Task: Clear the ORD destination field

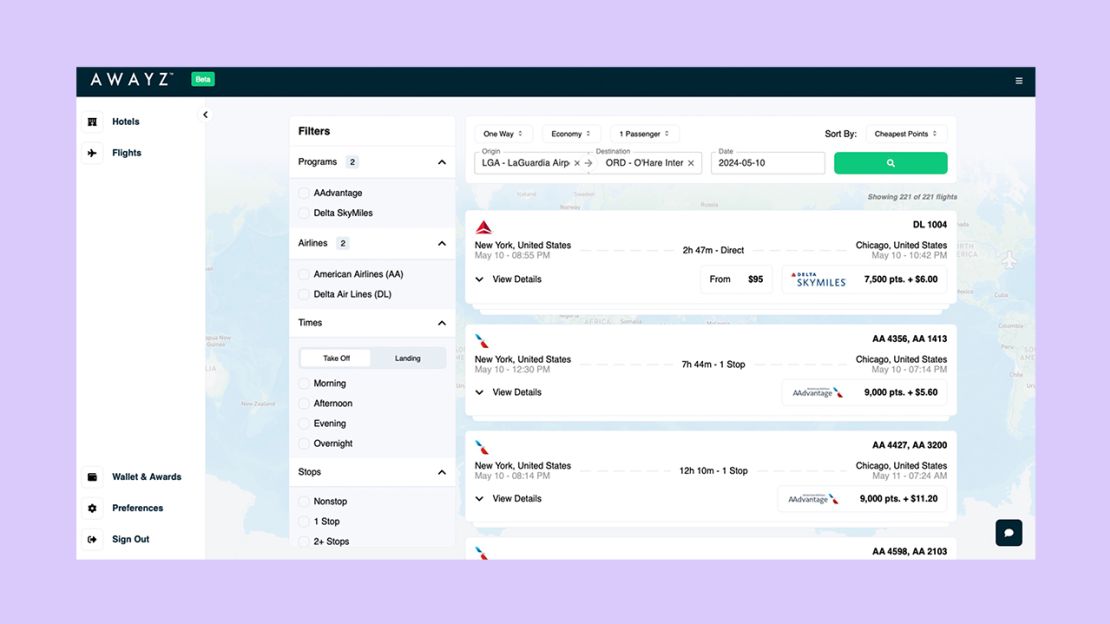Action: tap(691, 163)
